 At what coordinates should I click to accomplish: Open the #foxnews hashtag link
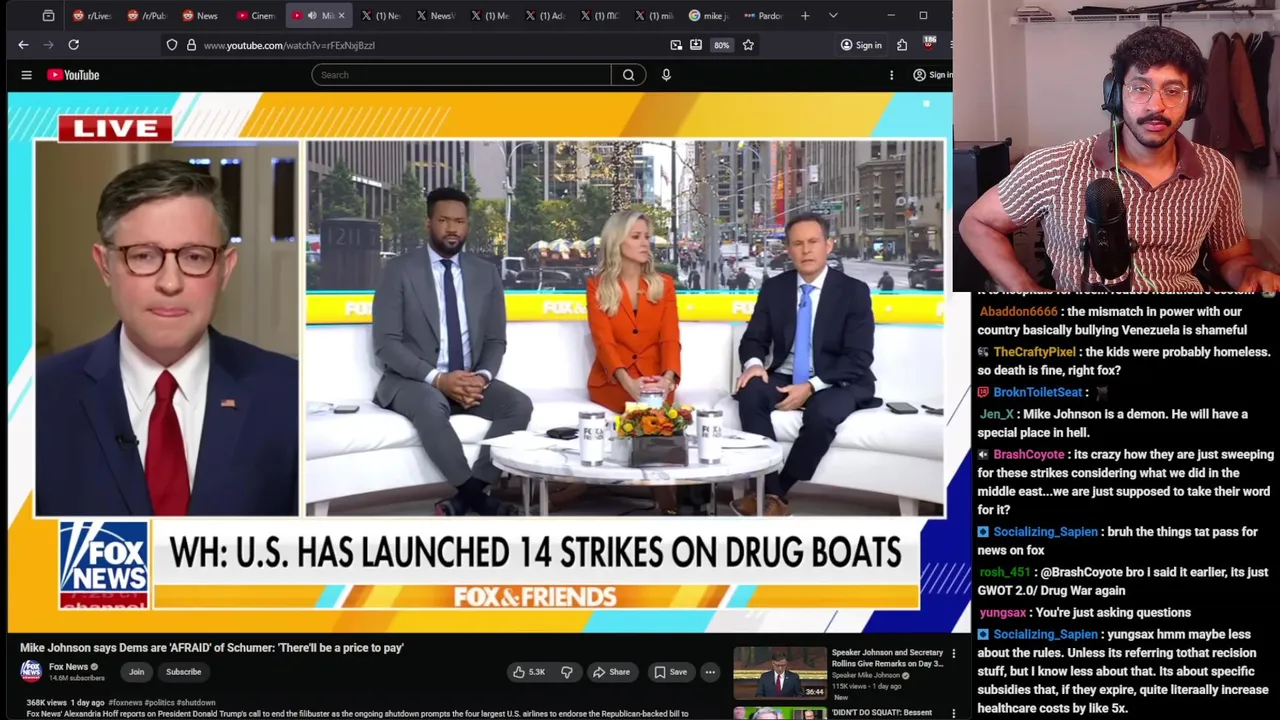click(126, 703)
